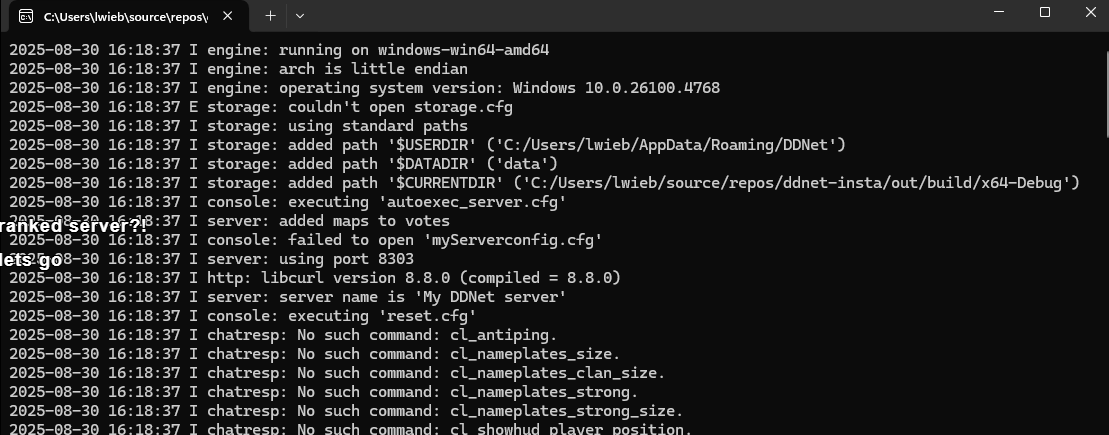Maximize the terminal window
Screen dimensions: 1109x435
tap(1045, 12)
